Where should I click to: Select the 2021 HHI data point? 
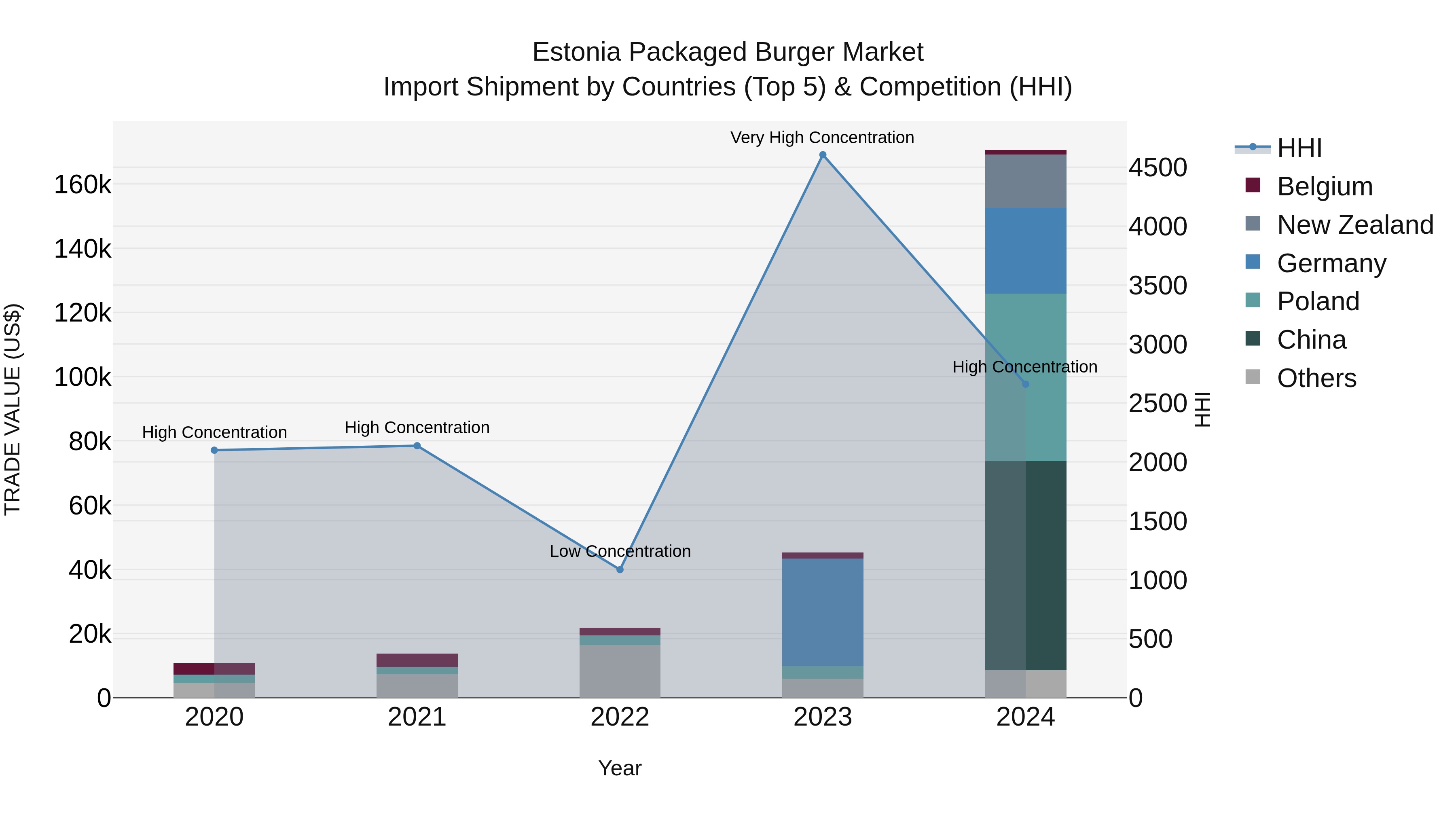tap(417, 446)
